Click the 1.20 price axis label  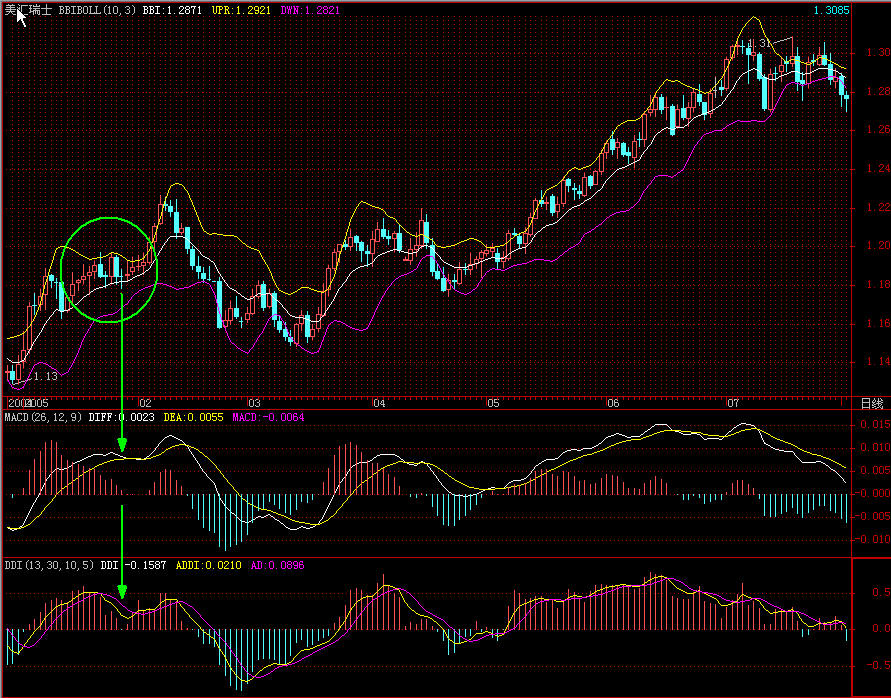878,246
